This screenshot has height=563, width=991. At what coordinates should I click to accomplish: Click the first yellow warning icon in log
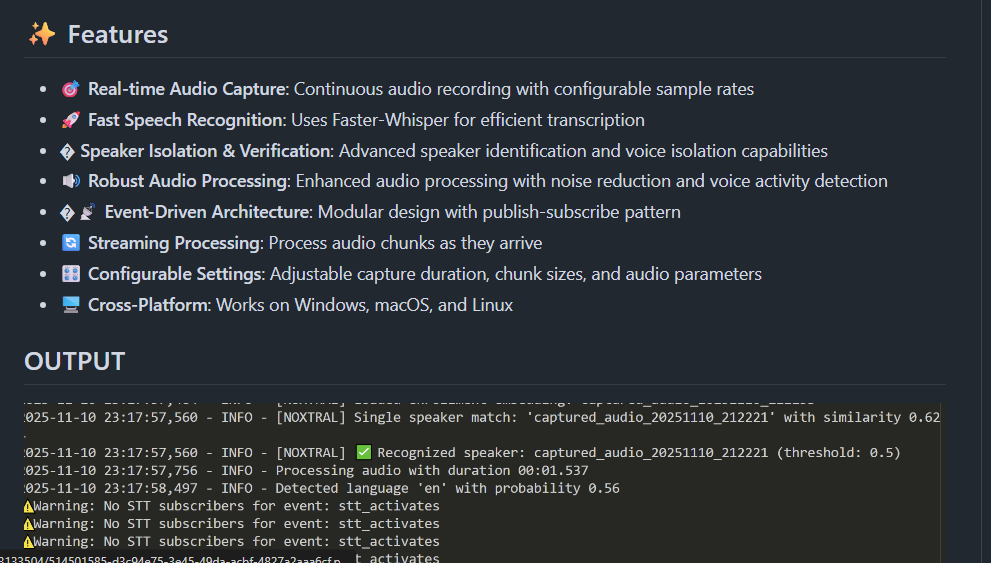28,506
